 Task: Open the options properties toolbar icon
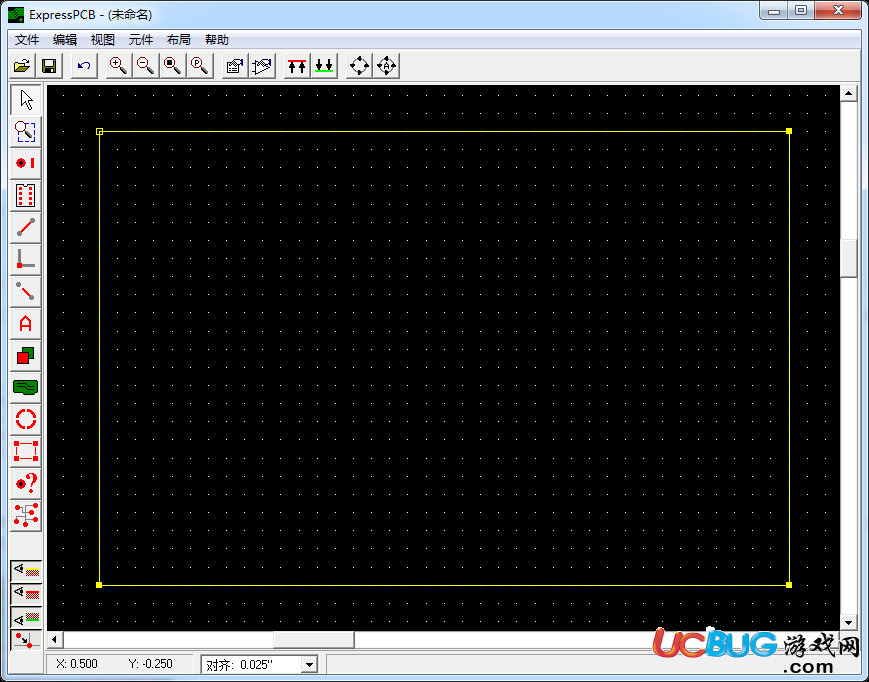[x=235, y=66]
